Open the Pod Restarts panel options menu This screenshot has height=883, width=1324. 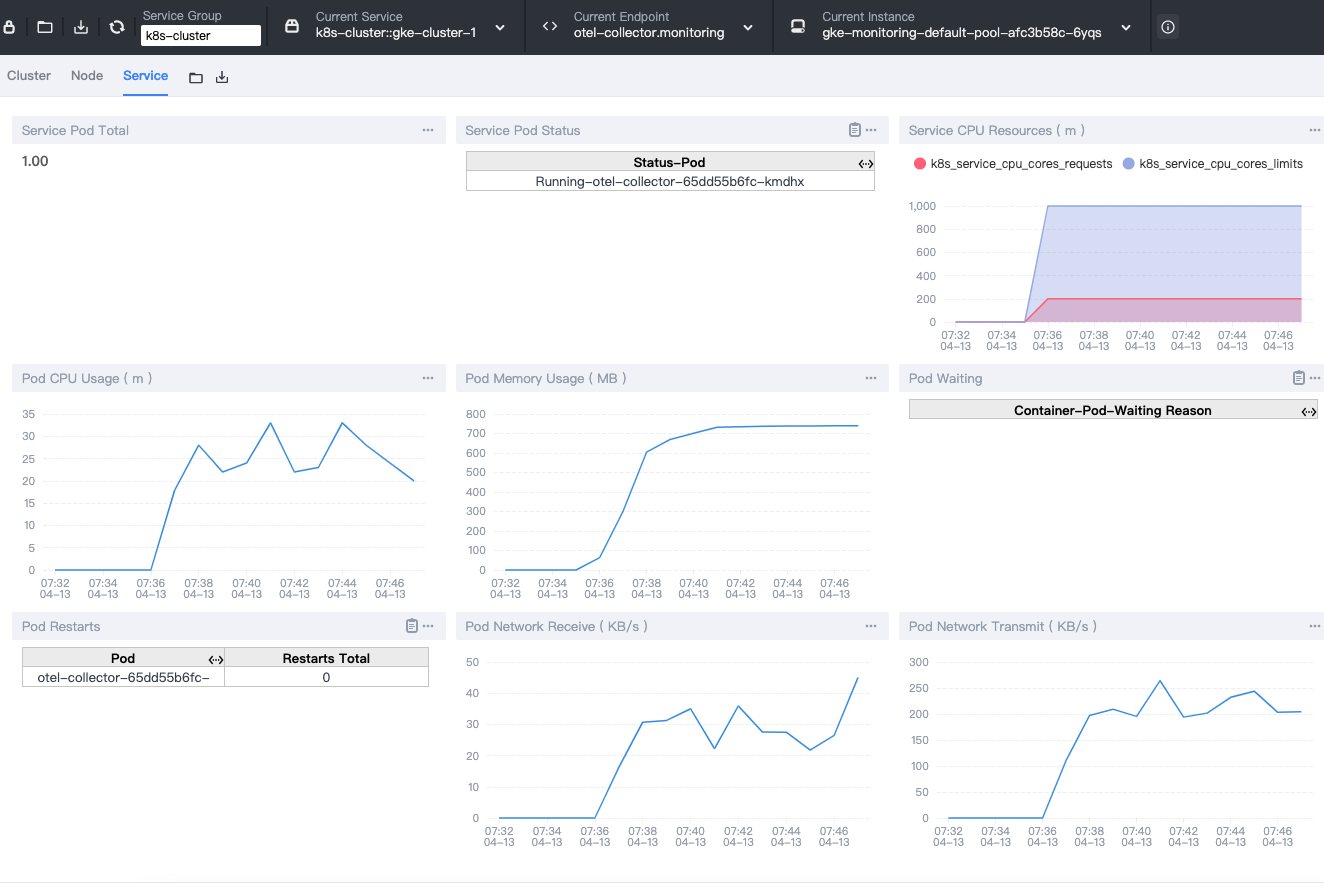coord(428,626)
